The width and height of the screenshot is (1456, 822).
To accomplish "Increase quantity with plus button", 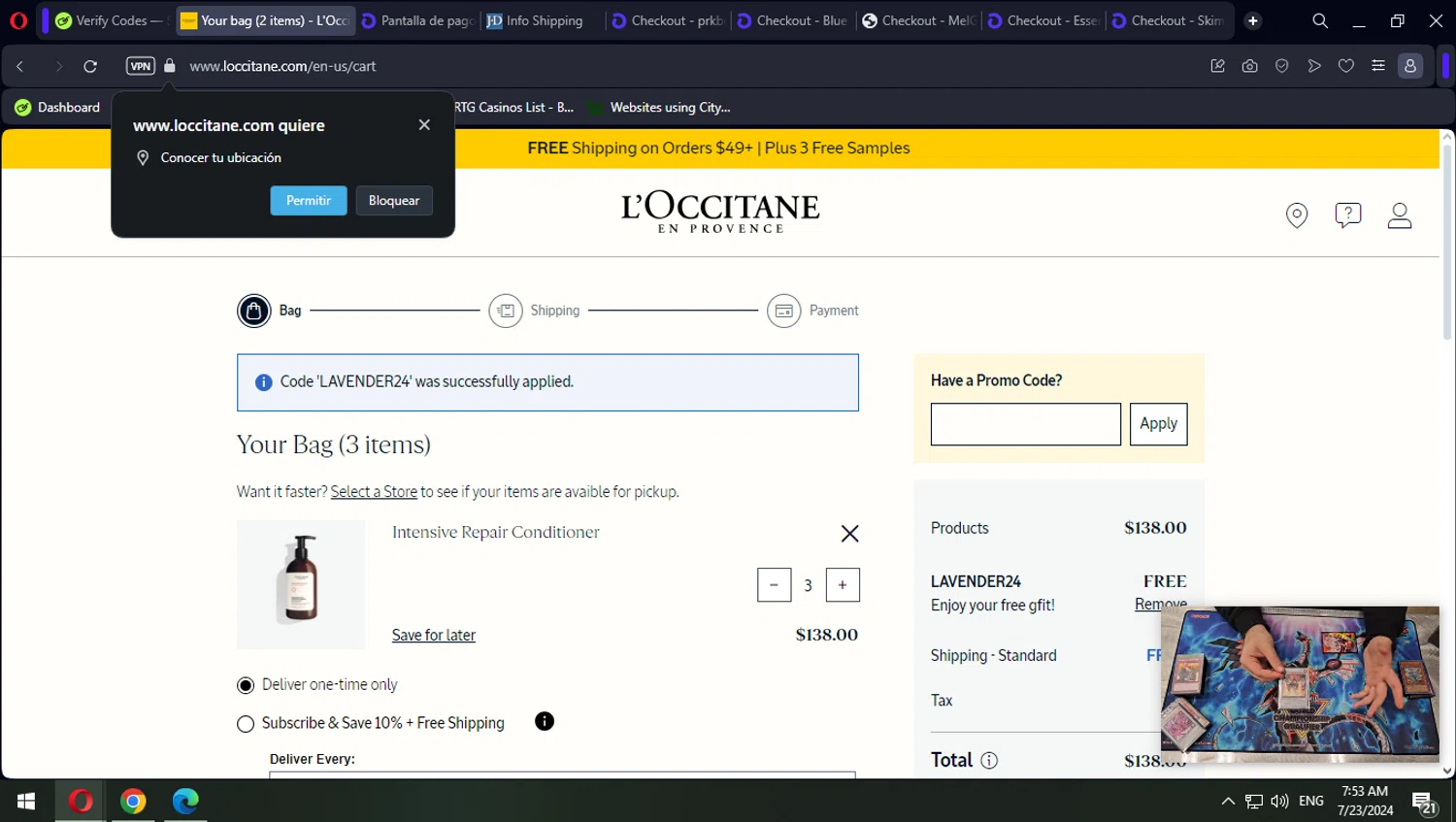I will point(843,584).
